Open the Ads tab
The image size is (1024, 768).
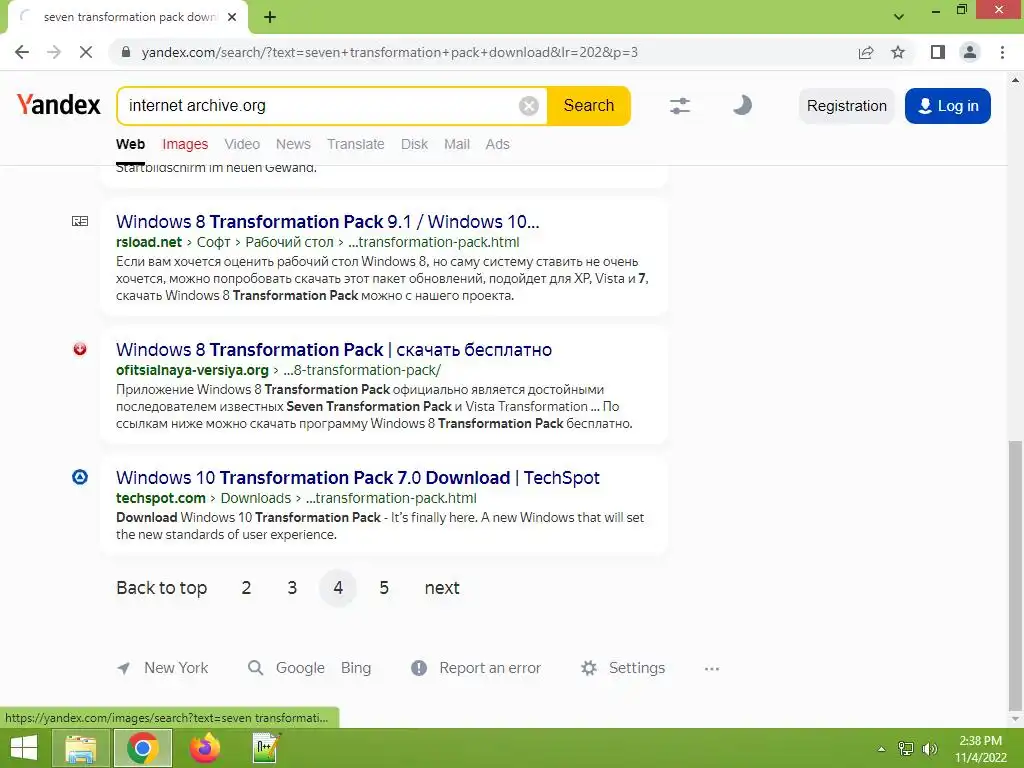click(x=498, y=144)
